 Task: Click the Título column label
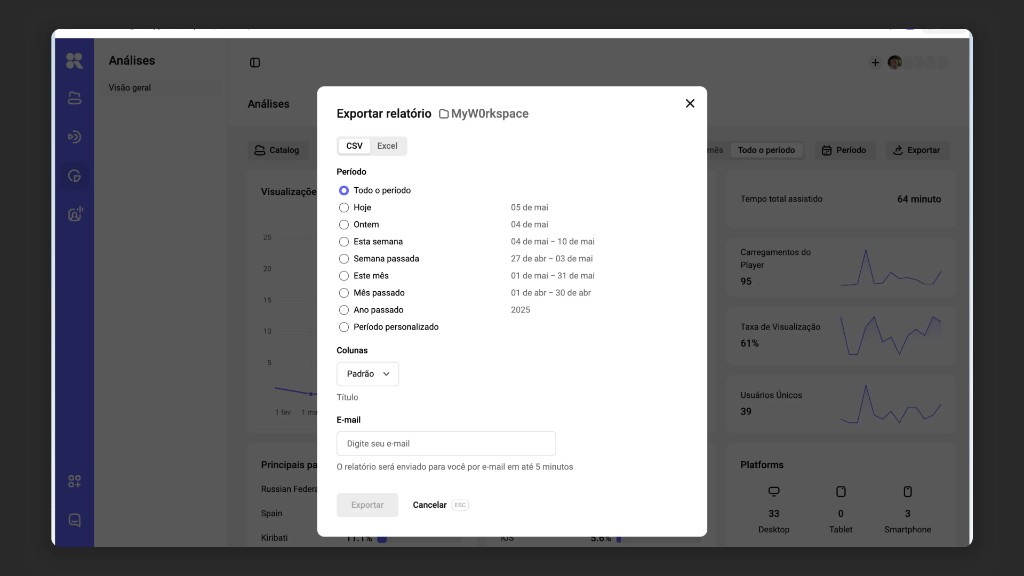(347, 397)
